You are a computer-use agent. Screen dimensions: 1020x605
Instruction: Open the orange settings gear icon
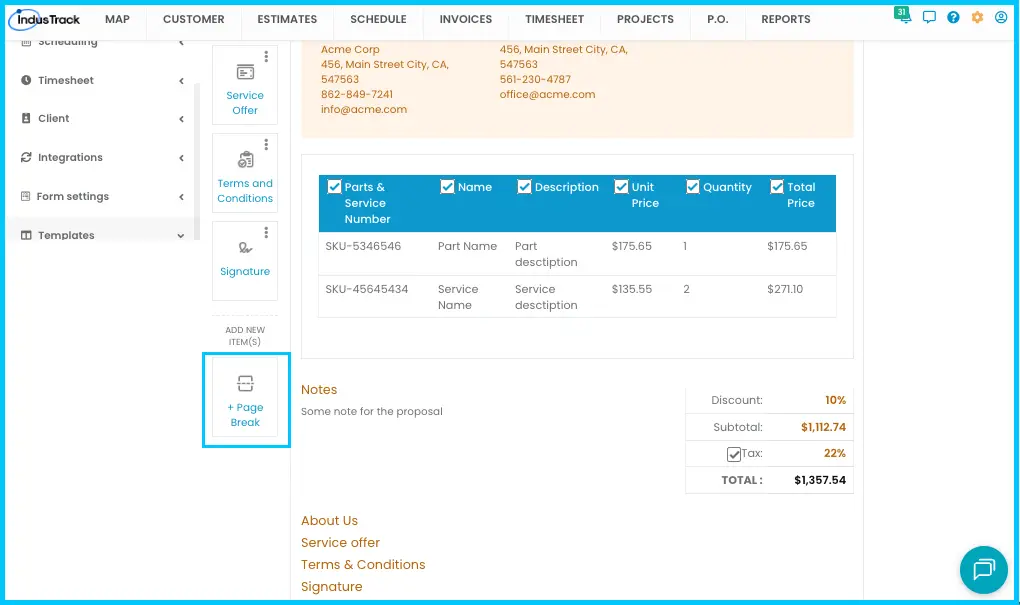(977, 18)
